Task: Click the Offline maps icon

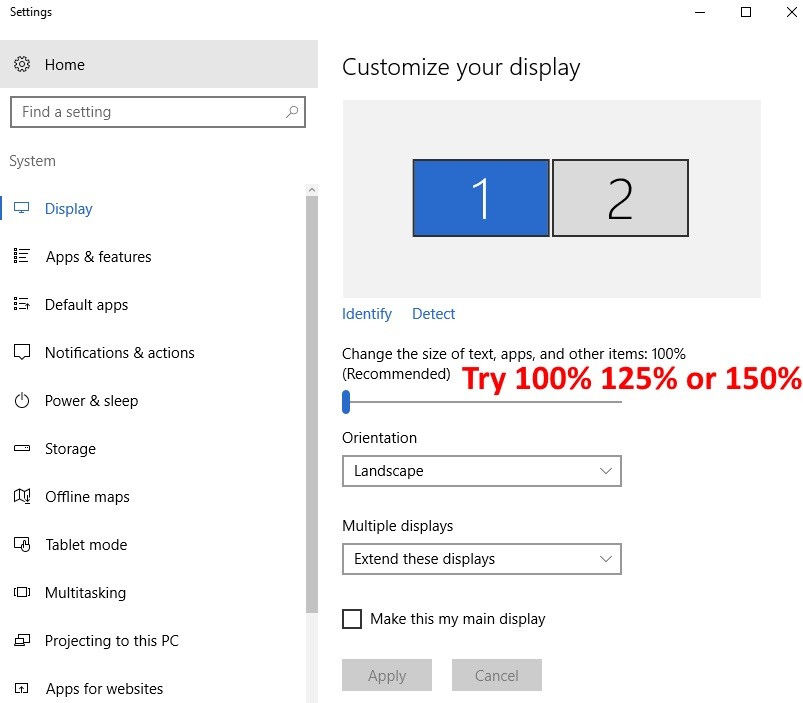Action: point(22,497)
